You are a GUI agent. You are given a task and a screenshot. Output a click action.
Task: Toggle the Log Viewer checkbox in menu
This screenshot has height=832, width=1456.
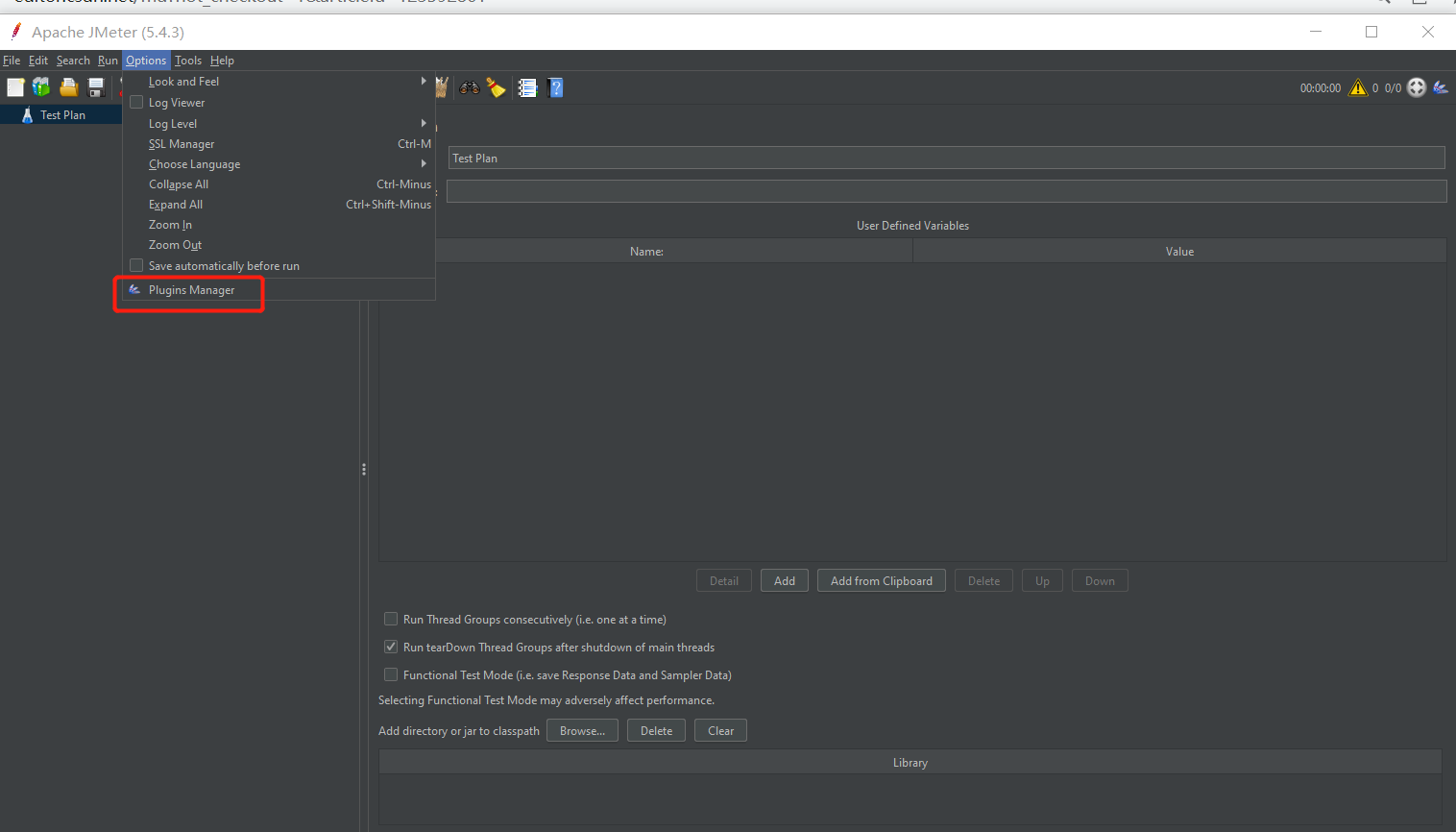136,102
